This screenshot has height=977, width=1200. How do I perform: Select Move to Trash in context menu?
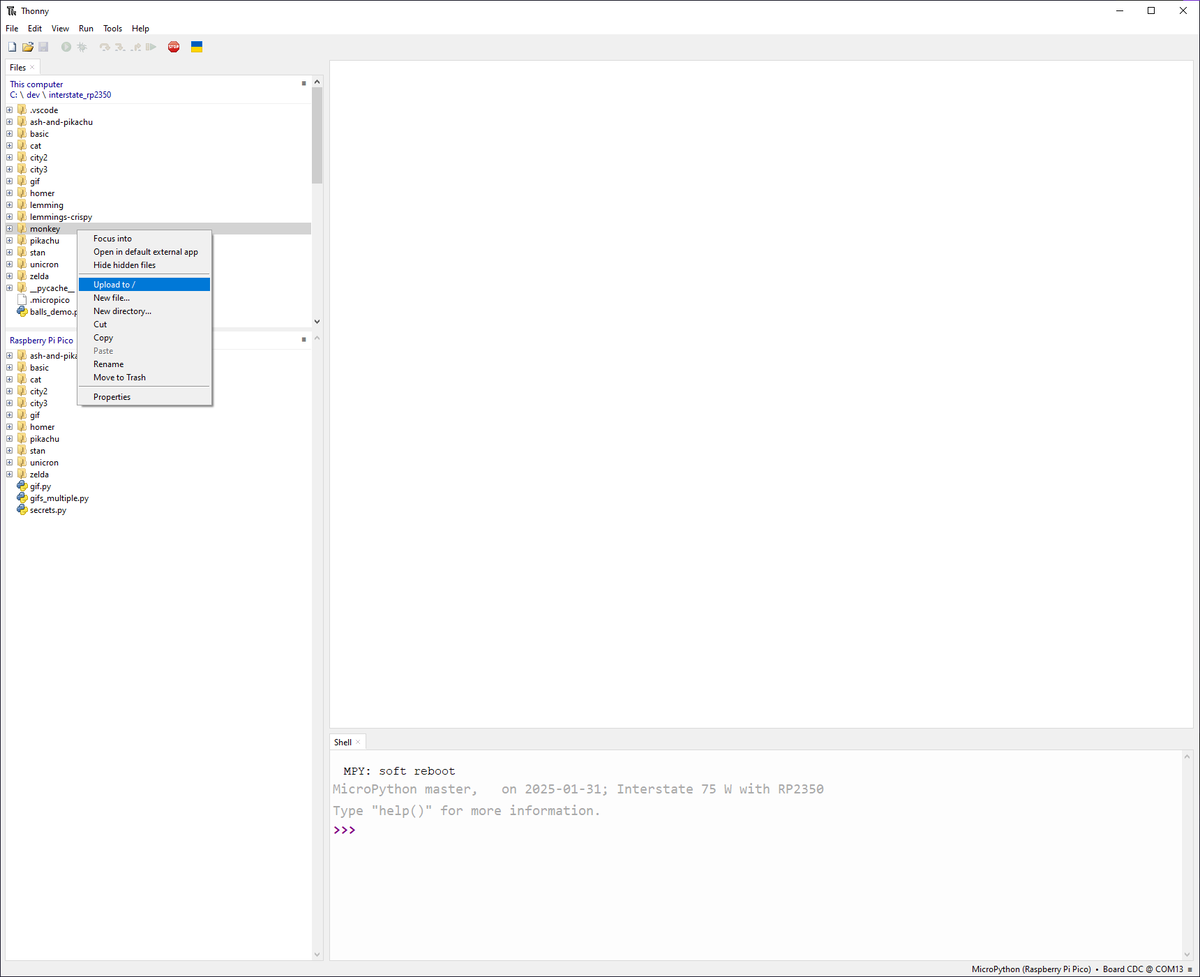[x=144, y=377]
